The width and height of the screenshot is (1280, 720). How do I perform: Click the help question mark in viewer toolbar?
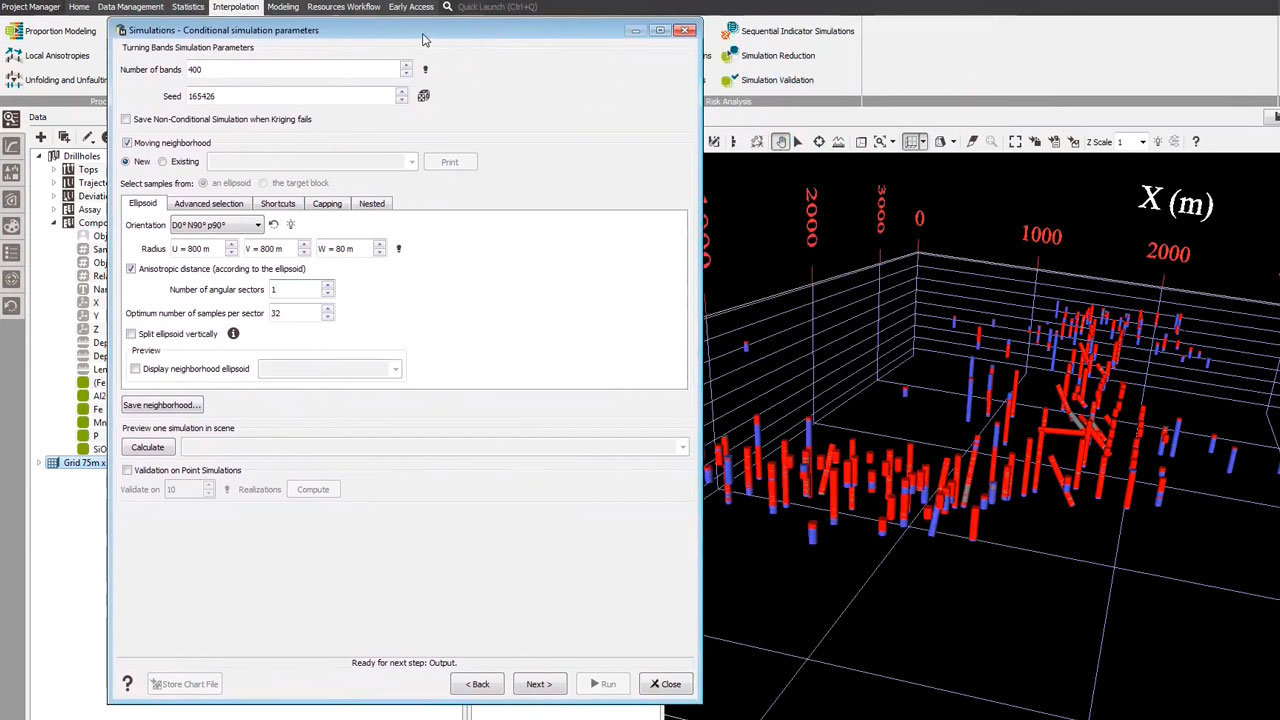tap(1195, 142)
